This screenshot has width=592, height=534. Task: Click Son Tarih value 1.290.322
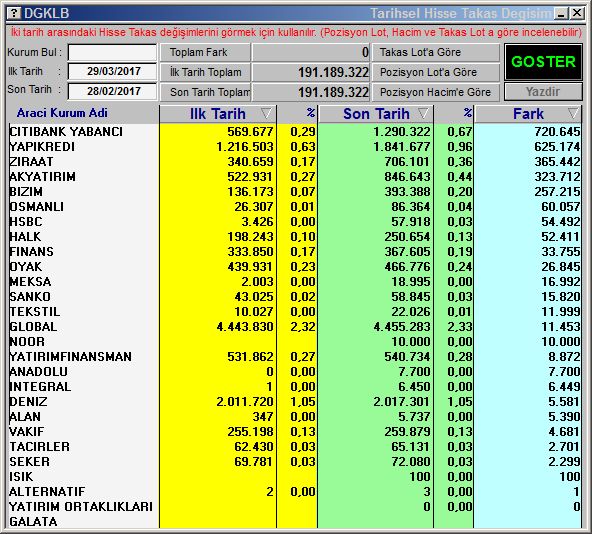tap(402, 131)
